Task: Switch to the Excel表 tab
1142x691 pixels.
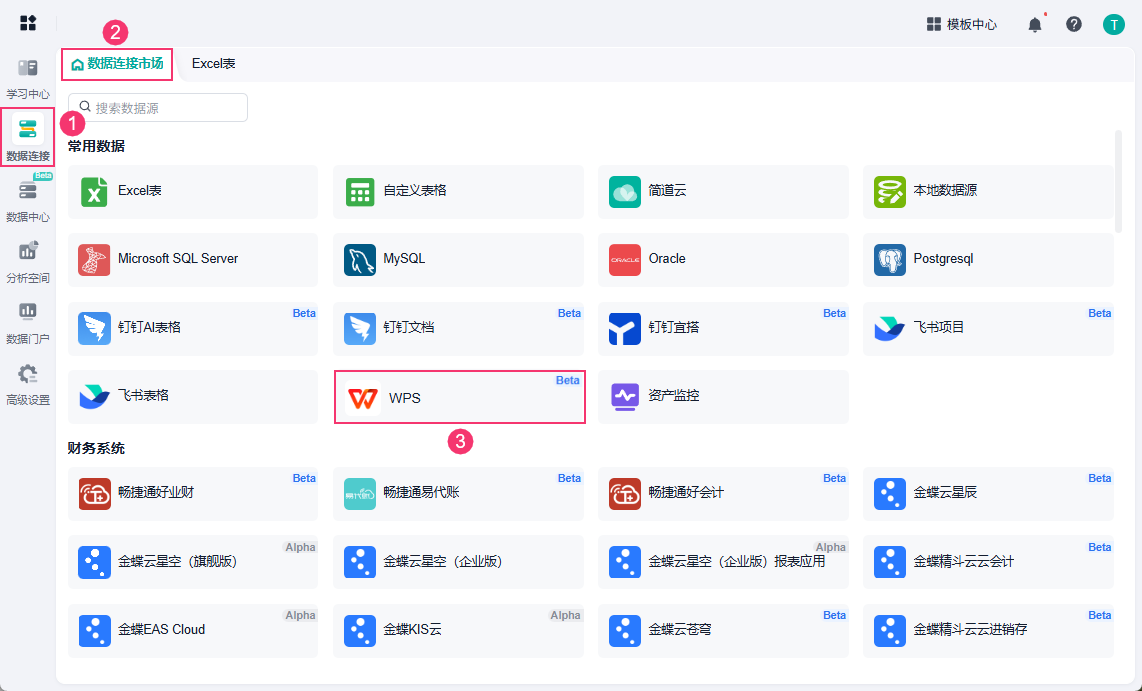Action: [213, 64]
